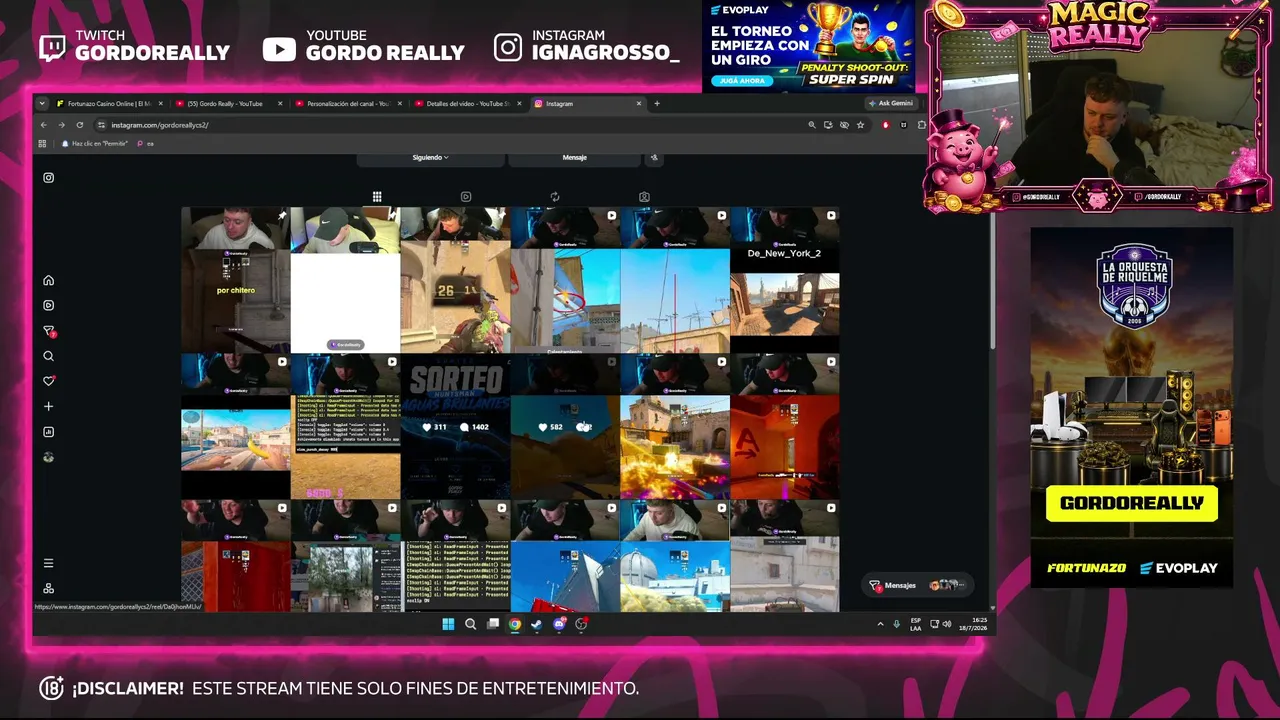
Task: Go back with the browser back arrow
Action: coord(43,125)
